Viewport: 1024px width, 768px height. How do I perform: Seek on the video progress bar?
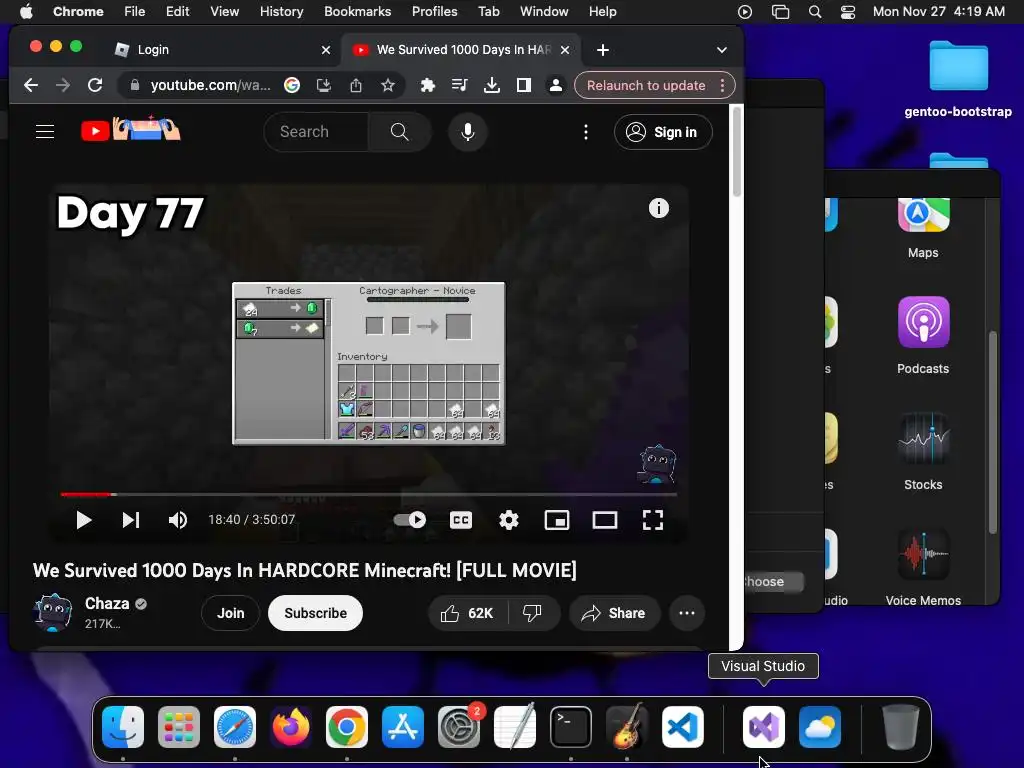click(368, 494)
